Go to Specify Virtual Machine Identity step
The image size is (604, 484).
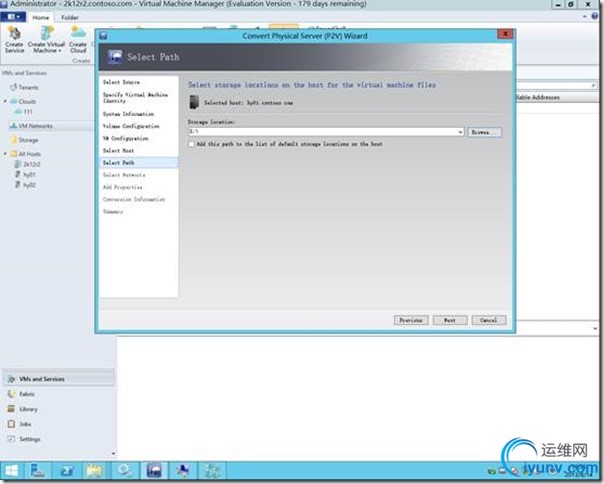pyautogui.click(x=135, y=97)
